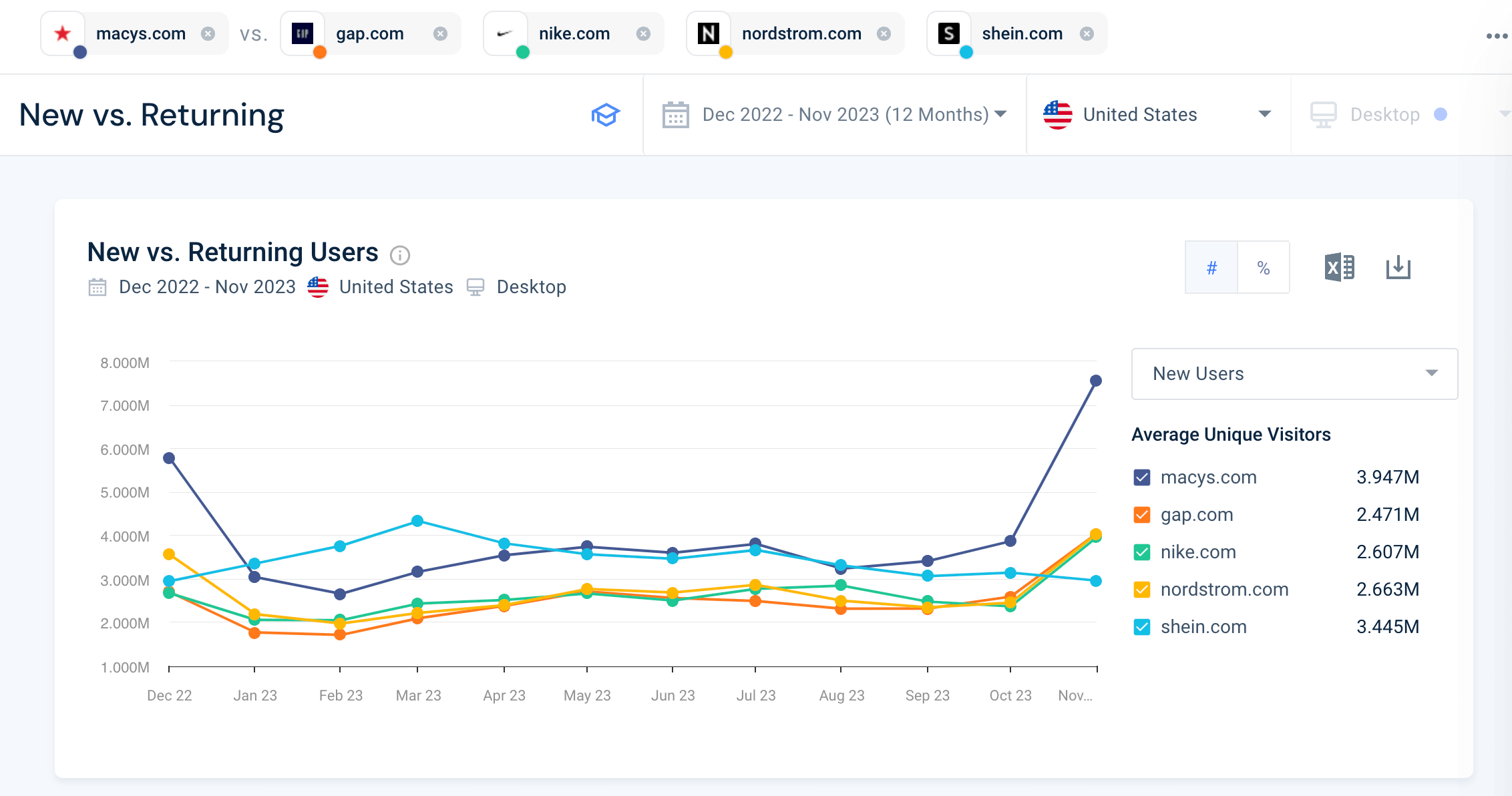The width and height of the screenshot is (1512, 796).
Task: Remove nike.com from the comparison
Action: coord(643,33)
